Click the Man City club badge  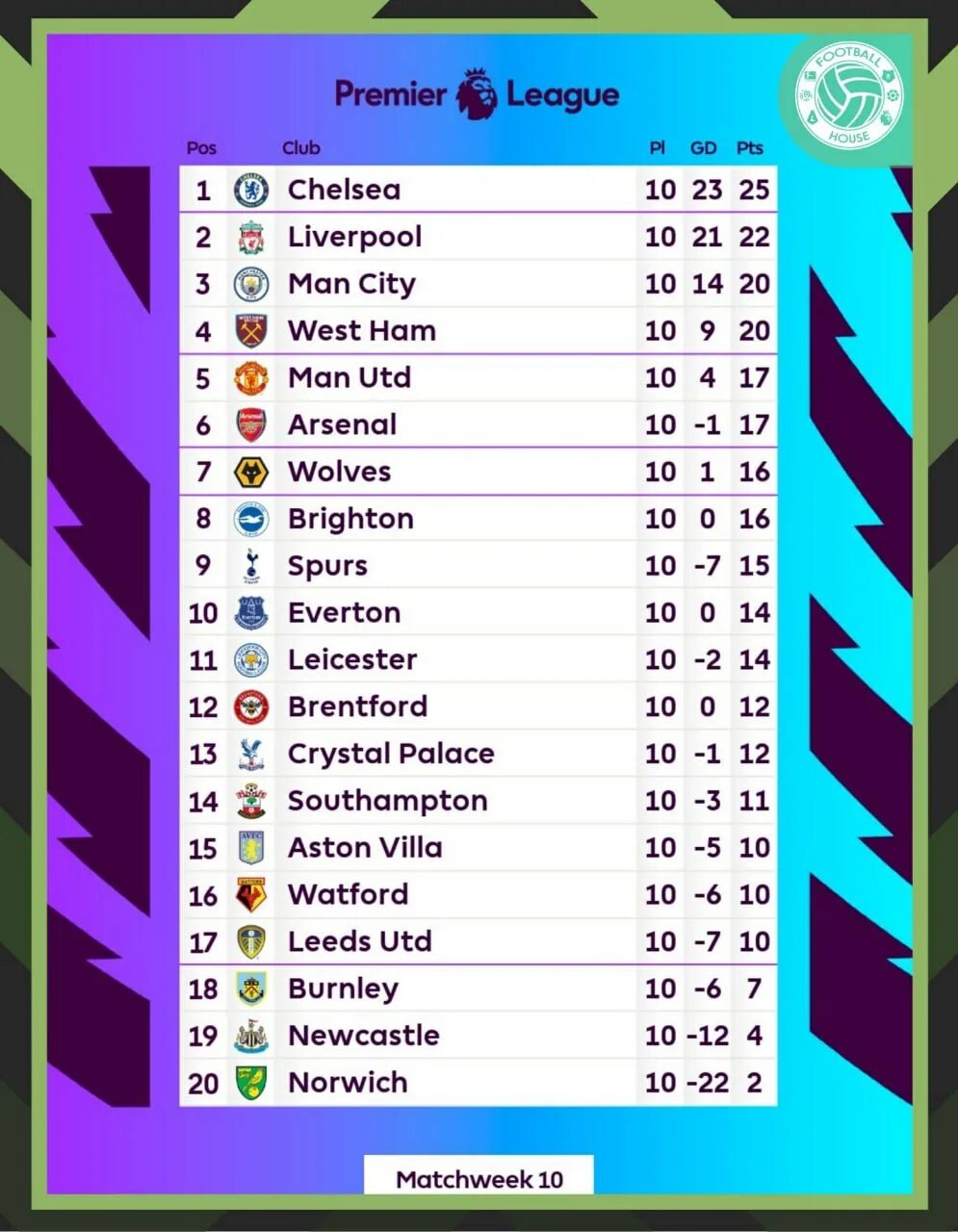pos(251,284)
